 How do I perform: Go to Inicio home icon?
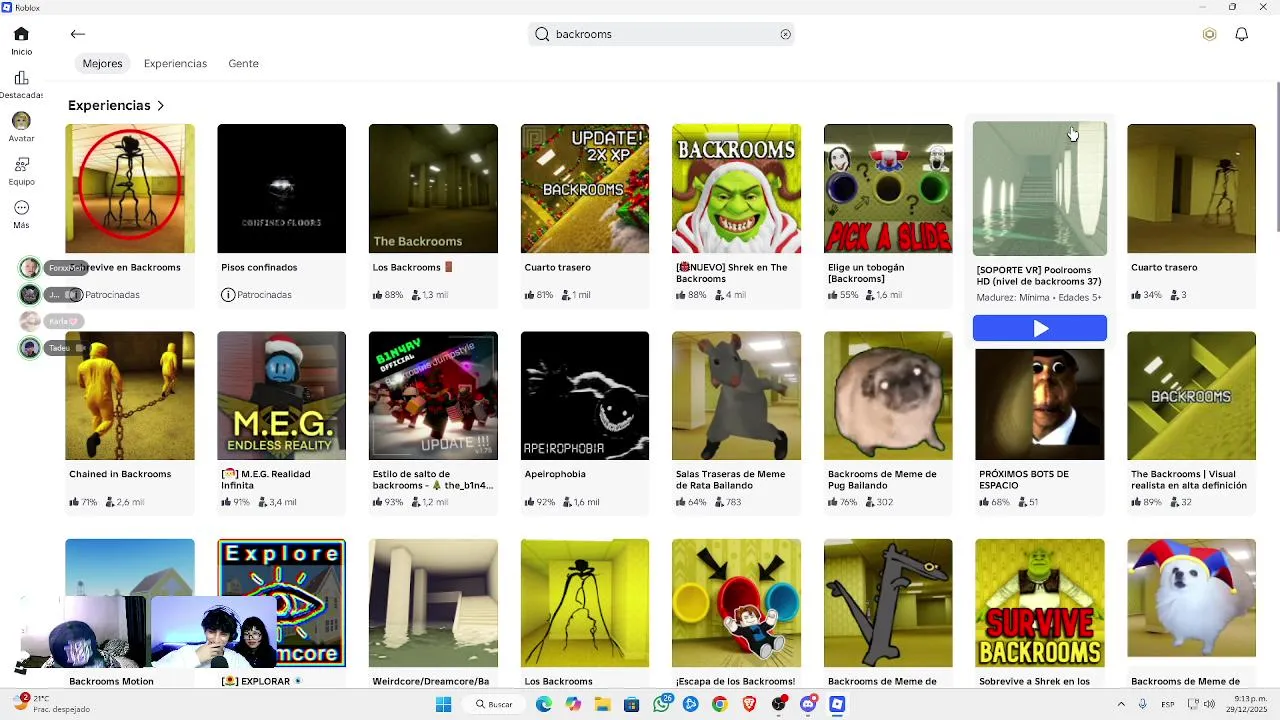(x=21, y=34)
